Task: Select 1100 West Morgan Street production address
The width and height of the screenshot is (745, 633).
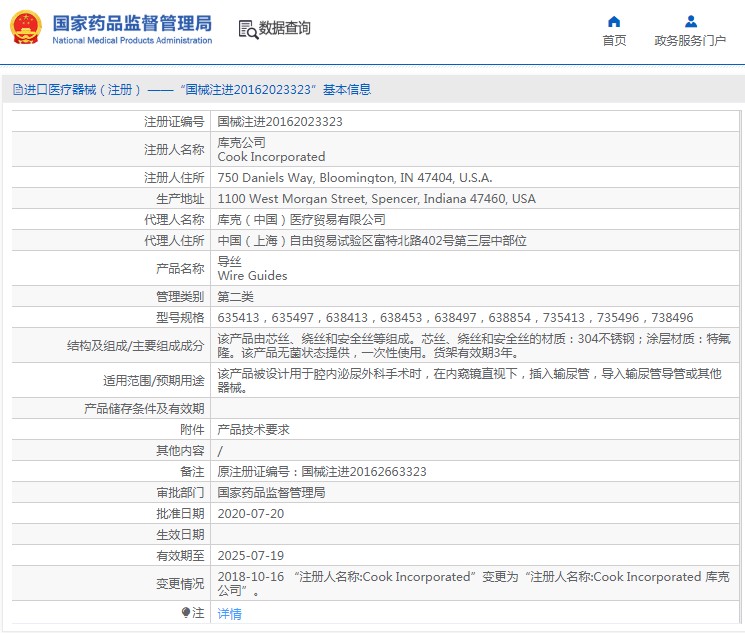Action: point(376,199)
